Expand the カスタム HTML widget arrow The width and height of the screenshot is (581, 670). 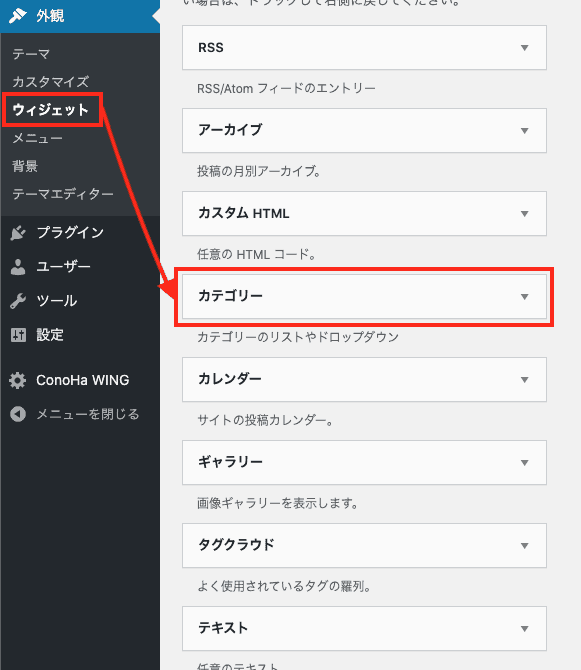coord(525,213)
